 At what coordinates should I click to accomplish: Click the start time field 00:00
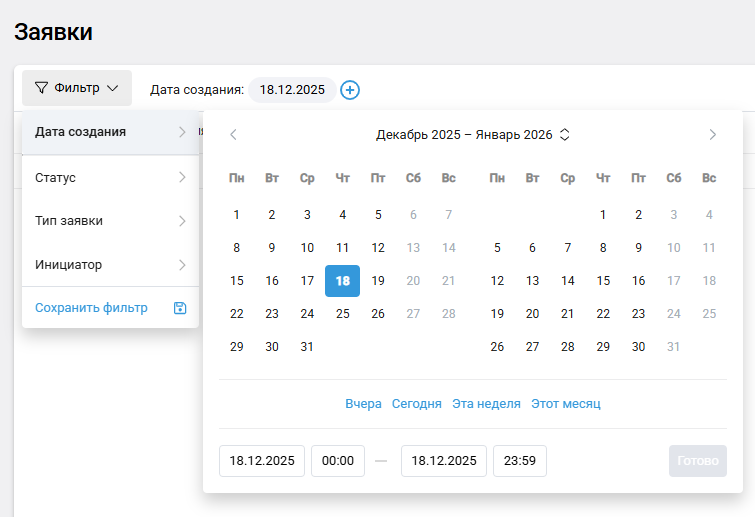338,461
